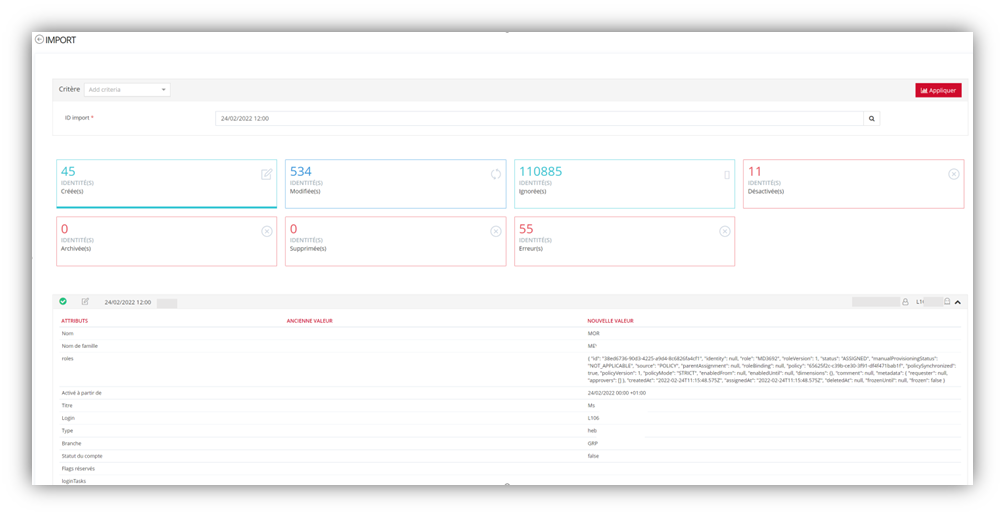Select the 110885 Ignorée(s) identities card
The width and height of the screenshot is (1005, 517).
tap(624, 184)
